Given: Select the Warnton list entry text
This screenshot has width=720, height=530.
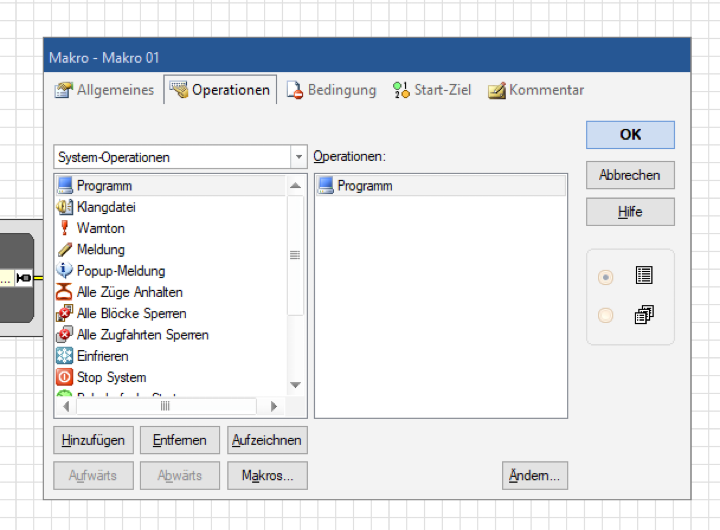Looking at the screenshot, I should click(101, 228).
